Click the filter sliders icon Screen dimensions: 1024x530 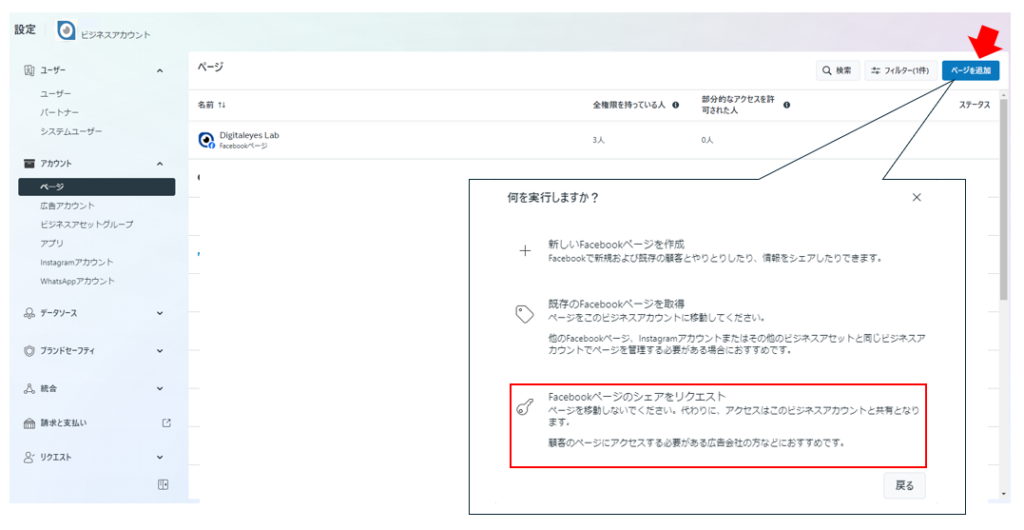[876, 70]
